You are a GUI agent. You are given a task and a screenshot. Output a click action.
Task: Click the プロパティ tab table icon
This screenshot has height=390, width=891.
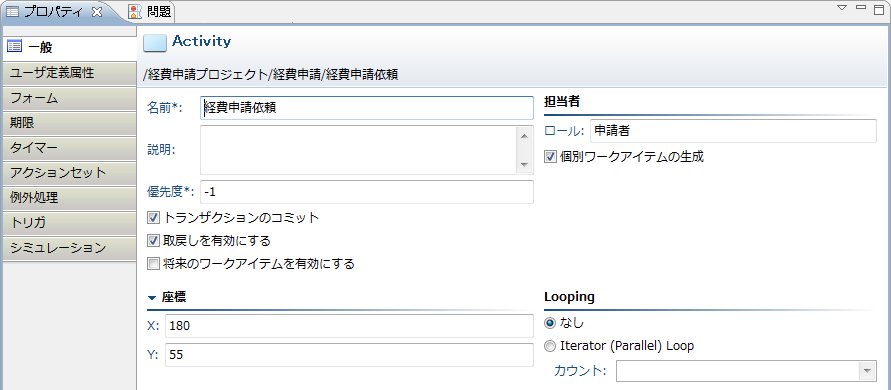pos(12,12)
